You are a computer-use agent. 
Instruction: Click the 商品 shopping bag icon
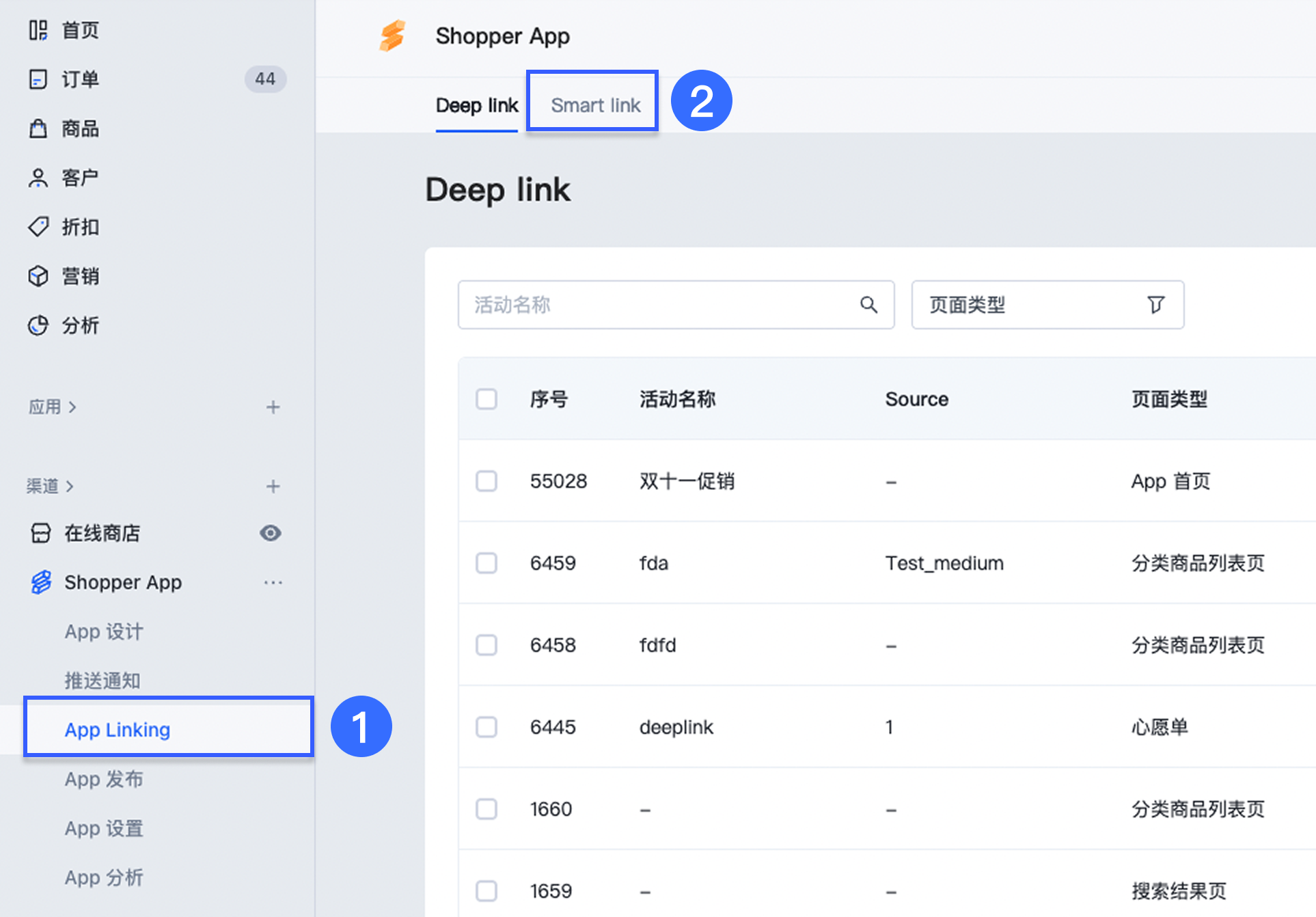pos(38,128)
